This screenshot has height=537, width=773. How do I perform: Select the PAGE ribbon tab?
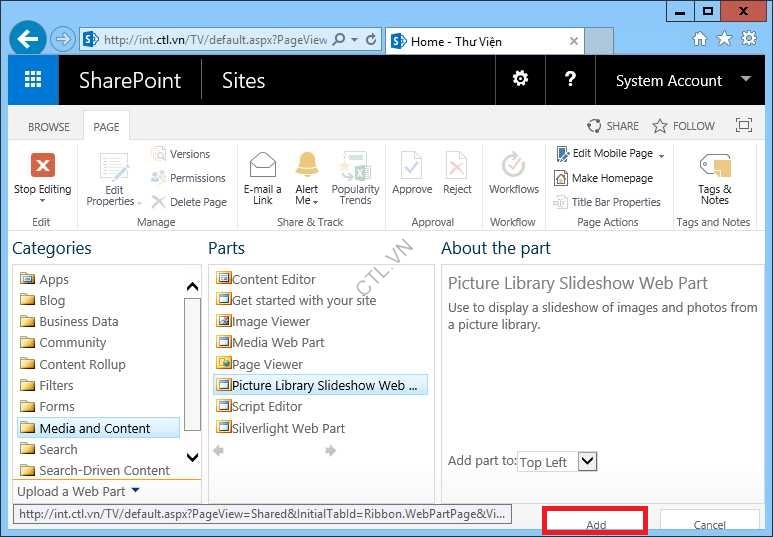(x=106, y=127)
